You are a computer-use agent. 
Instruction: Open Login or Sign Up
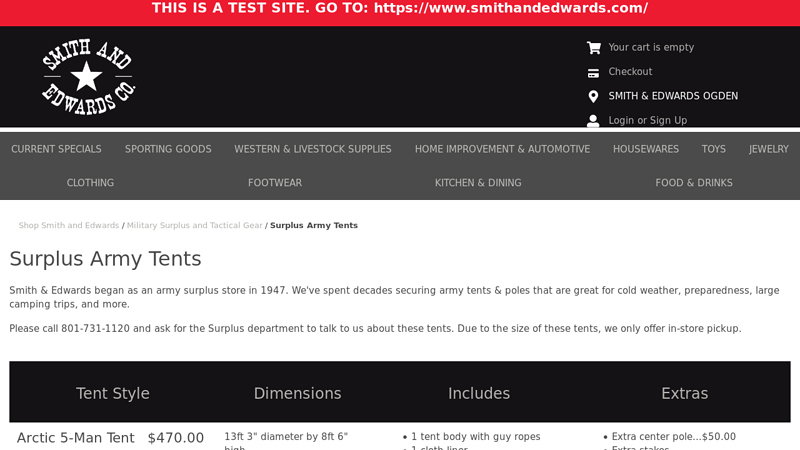(647, 121)
